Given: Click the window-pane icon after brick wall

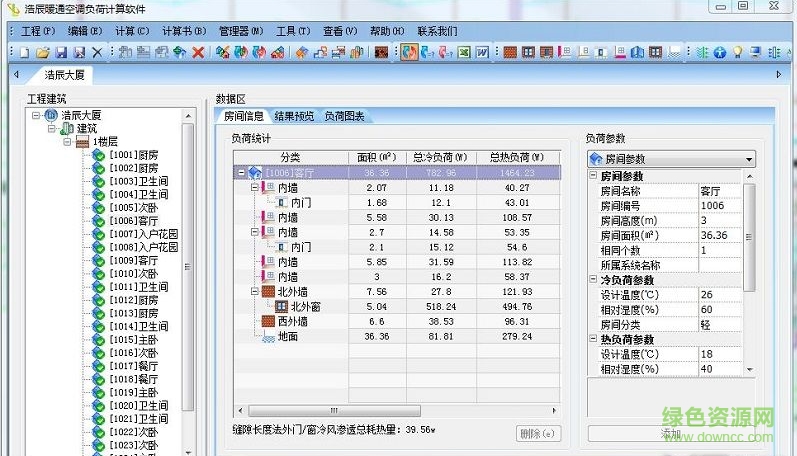Looking at the screenshot, I should click(529, 52).
